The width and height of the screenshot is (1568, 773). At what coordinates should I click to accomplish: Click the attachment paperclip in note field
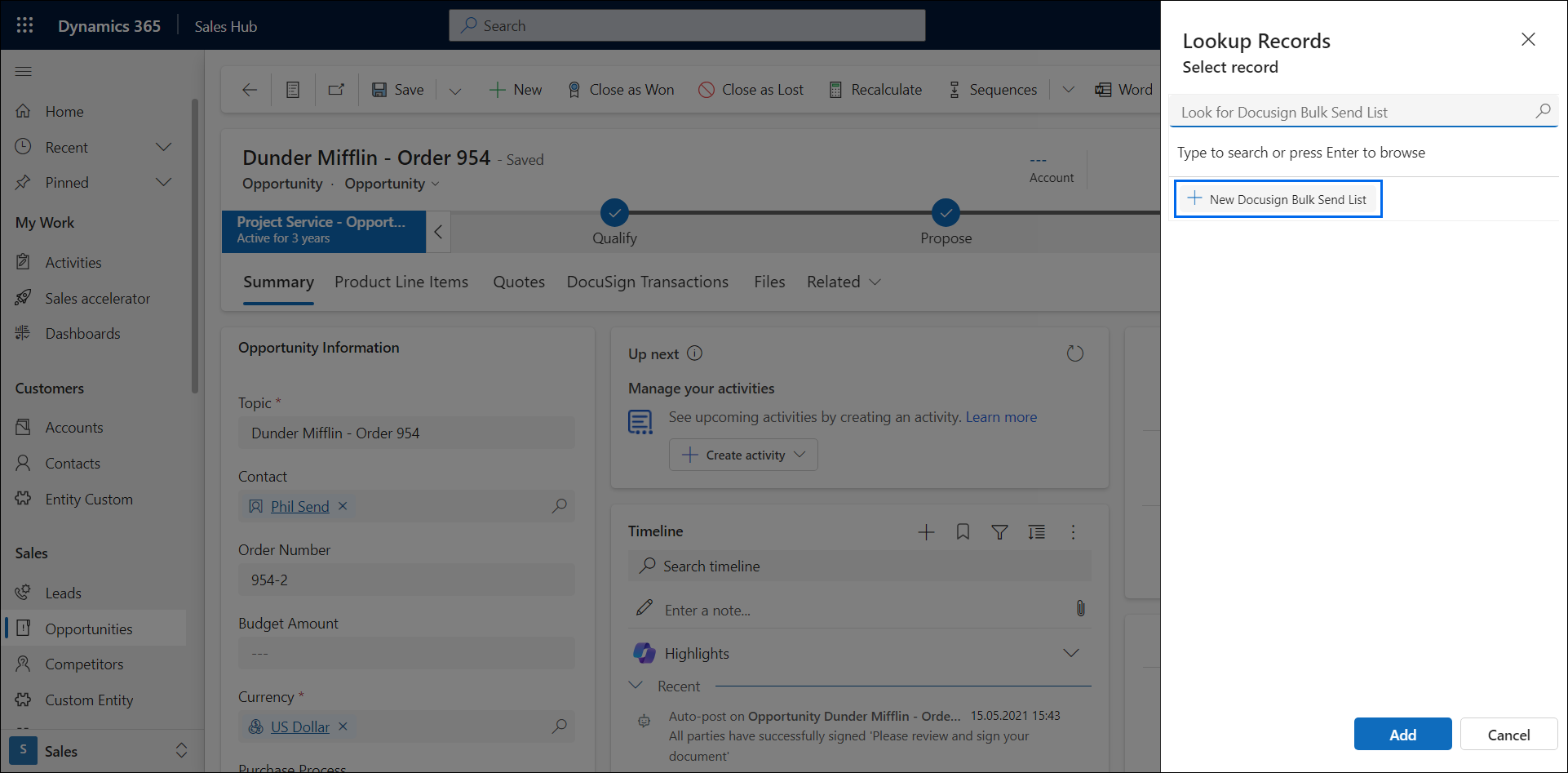(1080, 609)
